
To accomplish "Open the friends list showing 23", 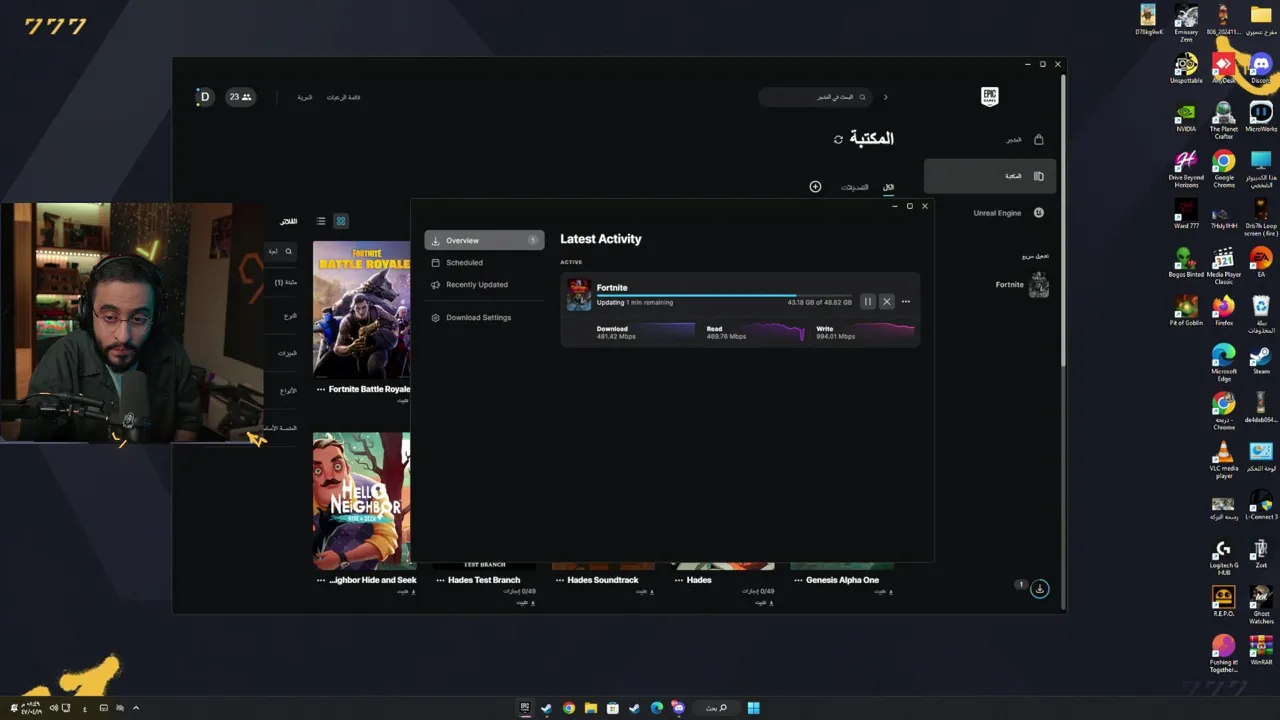I will [240, 97].
